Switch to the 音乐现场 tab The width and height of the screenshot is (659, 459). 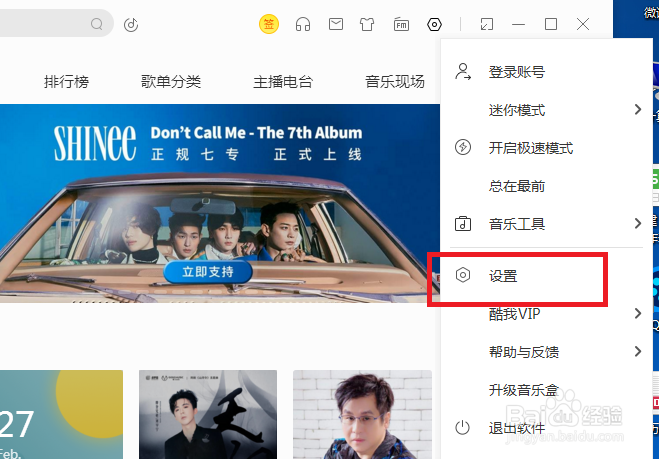point(395,82)
